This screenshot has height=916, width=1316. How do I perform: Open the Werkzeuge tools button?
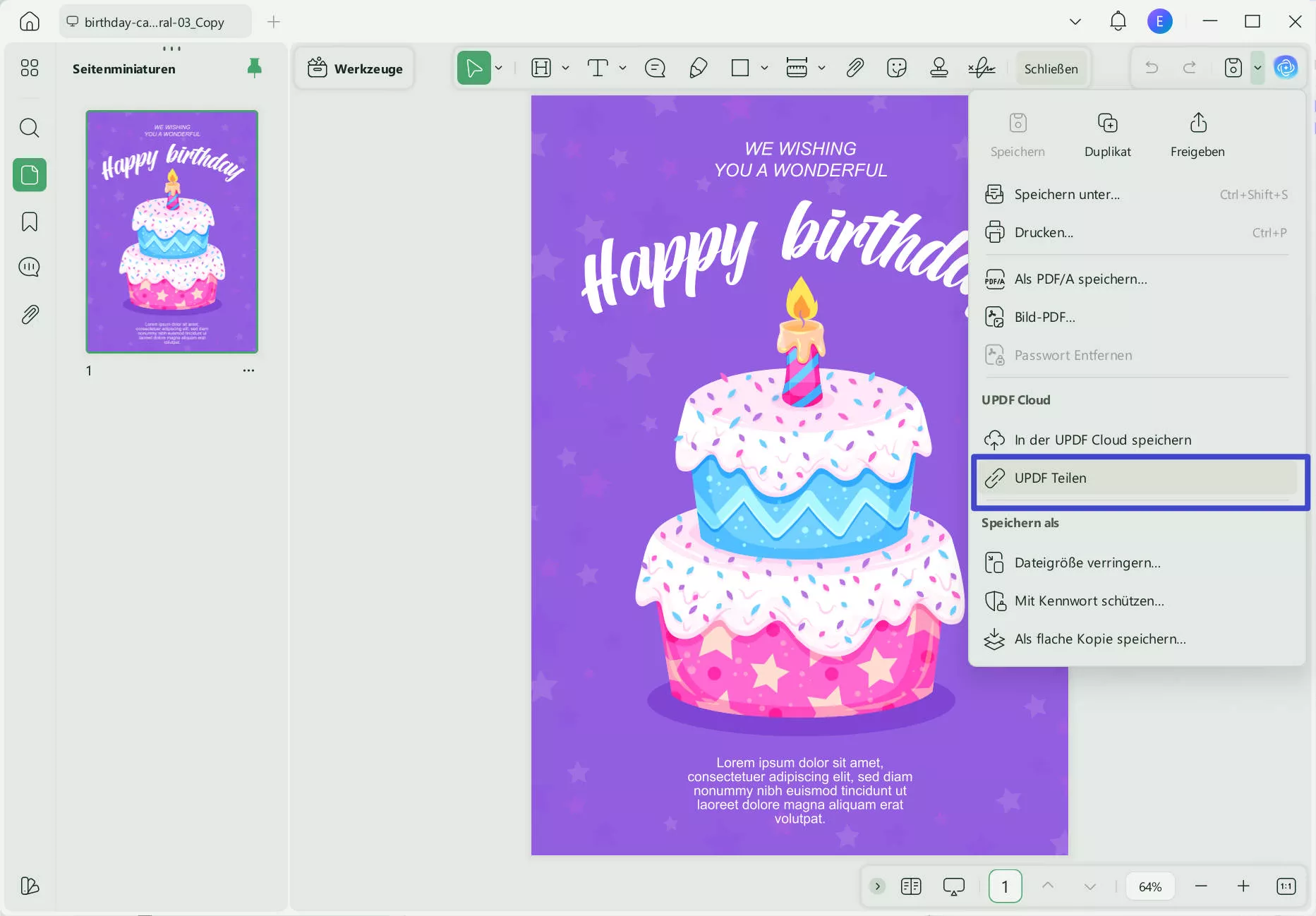click(x=355, y=68)
